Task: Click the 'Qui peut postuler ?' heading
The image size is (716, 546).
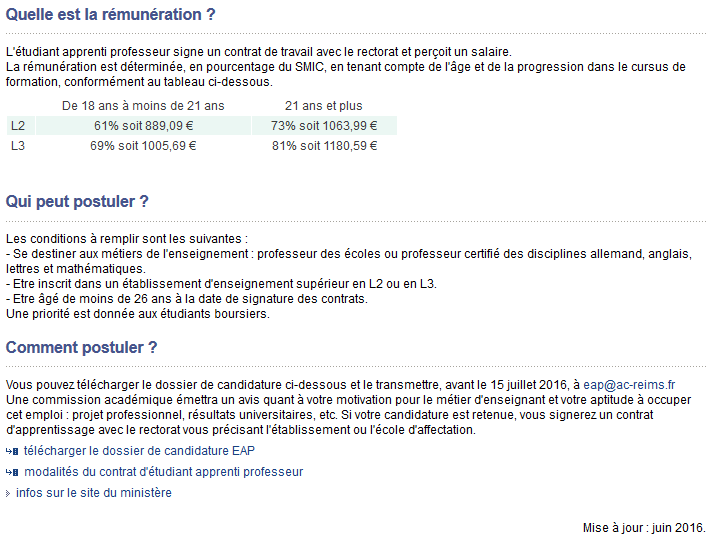Action: [x=77, y=201]
